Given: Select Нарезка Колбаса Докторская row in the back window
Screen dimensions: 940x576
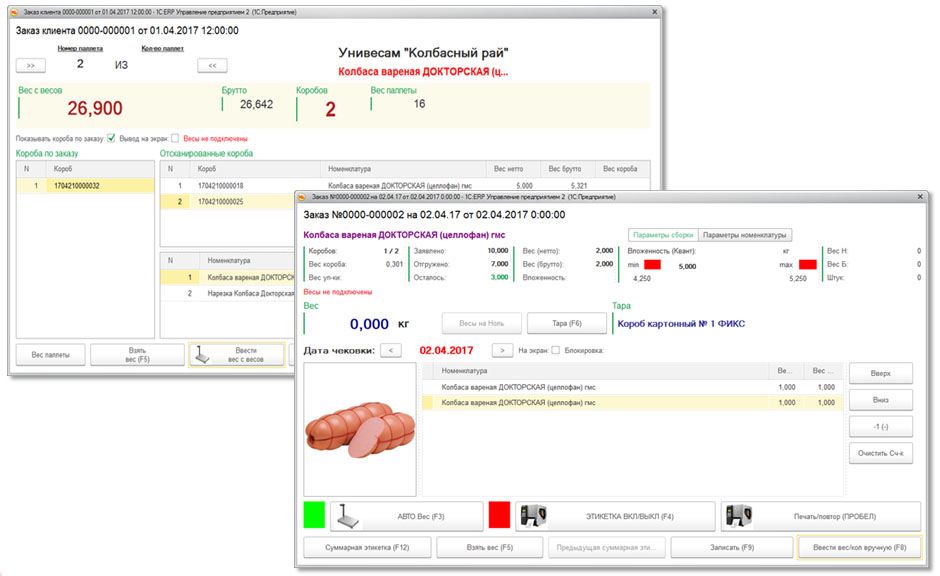Looking at the screenshot, I should [228, 294].
